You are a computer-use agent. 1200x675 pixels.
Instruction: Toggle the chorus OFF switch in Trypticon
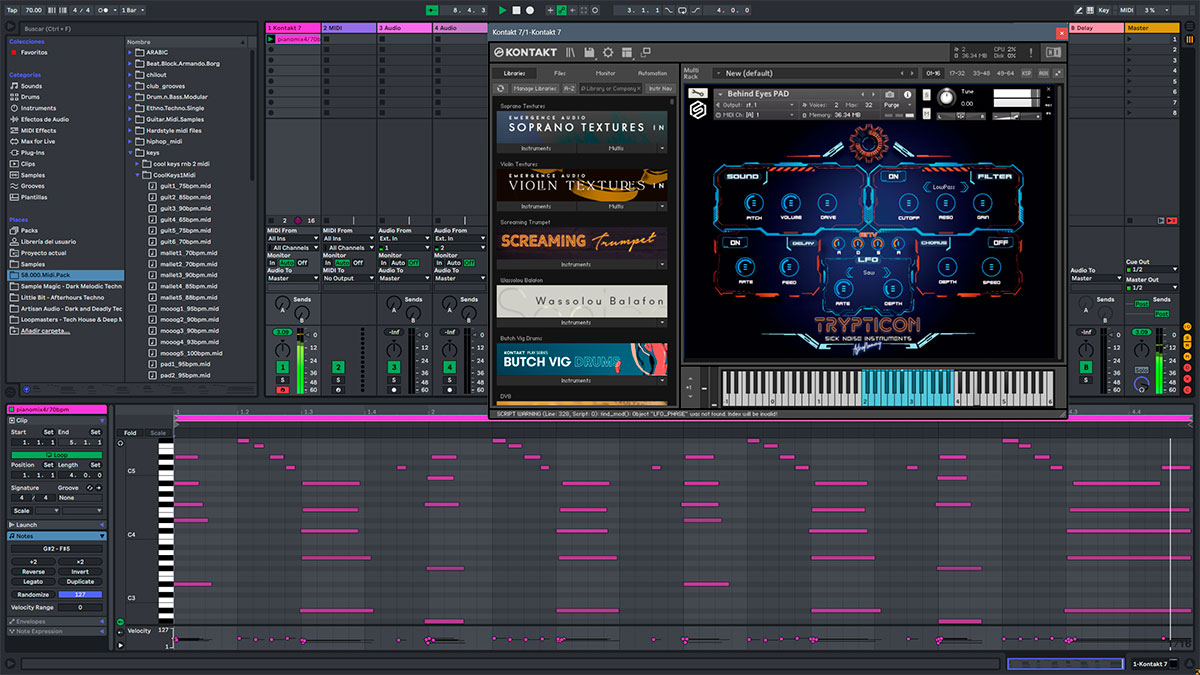999,242
